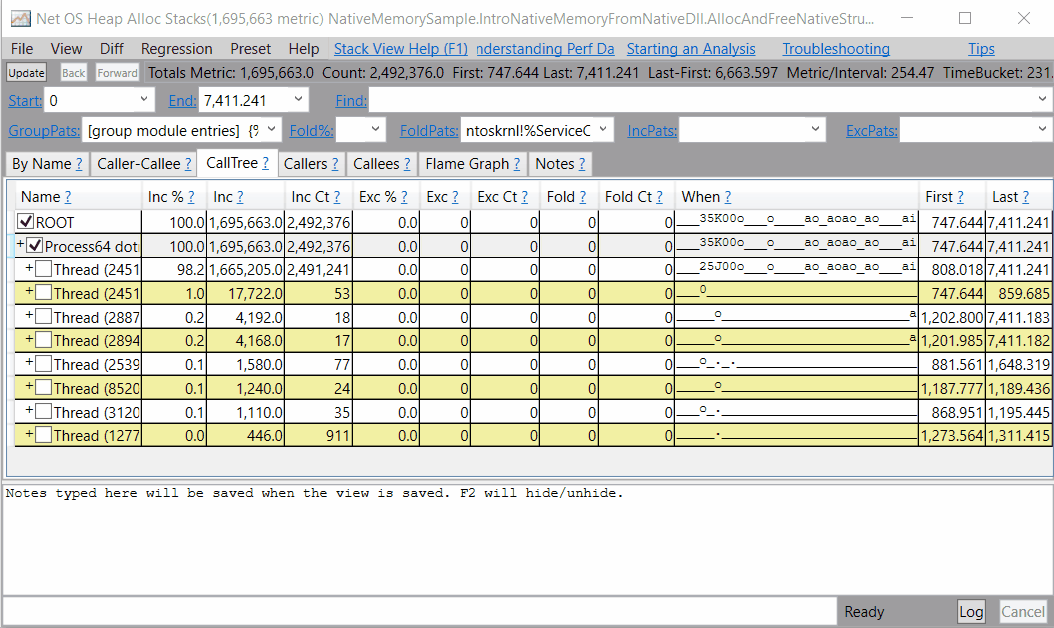Click the Fold Ct column header

point(635,196)
